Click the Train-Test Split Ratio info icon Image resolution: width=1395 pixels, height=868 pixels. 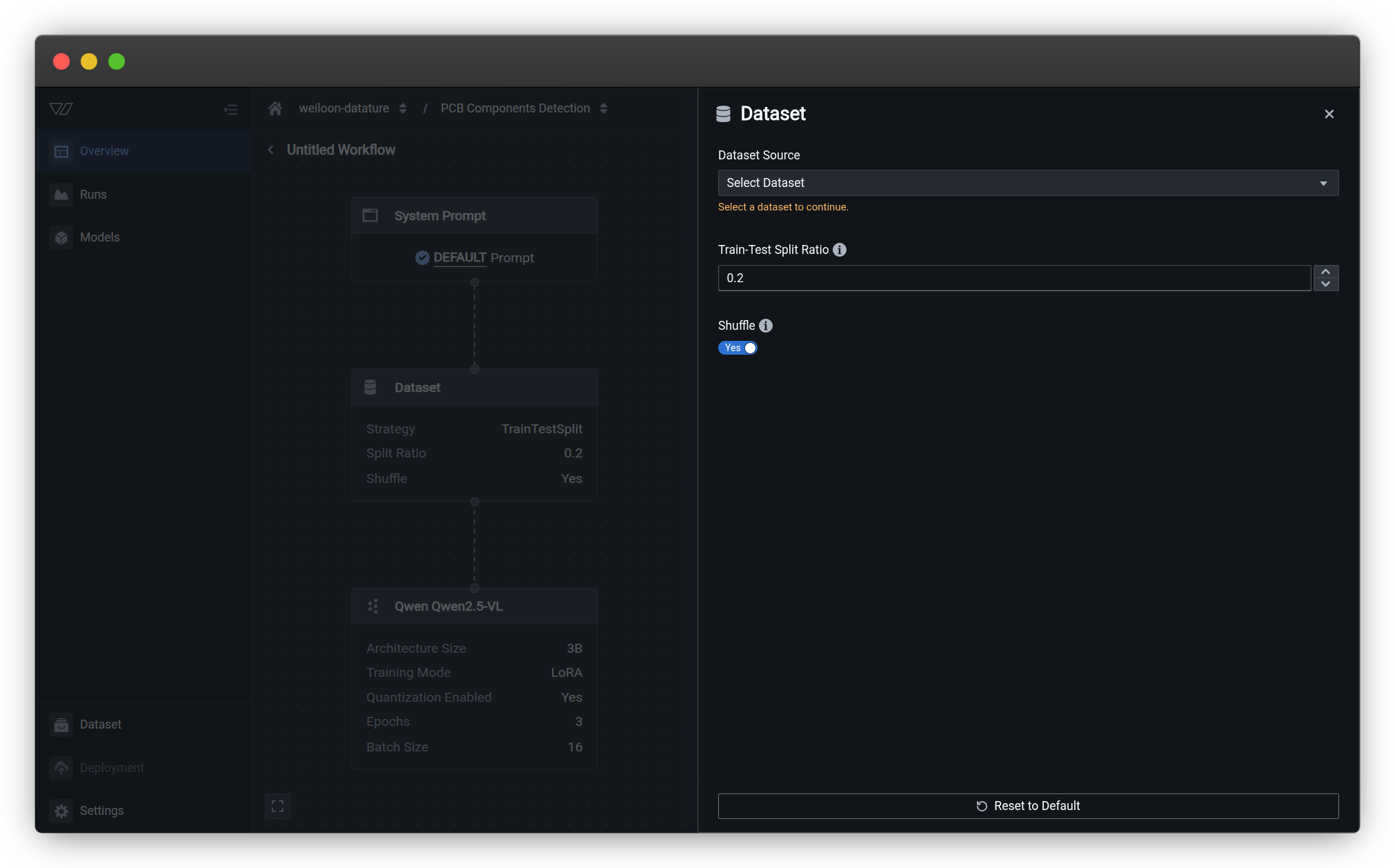click(840, 250)
